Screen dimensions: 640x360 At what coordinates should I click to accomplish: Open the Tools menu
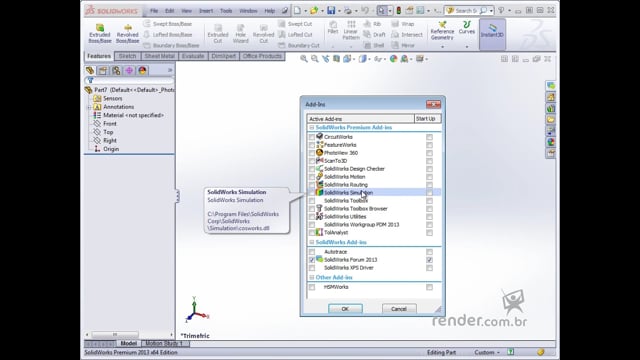[226, 11]
